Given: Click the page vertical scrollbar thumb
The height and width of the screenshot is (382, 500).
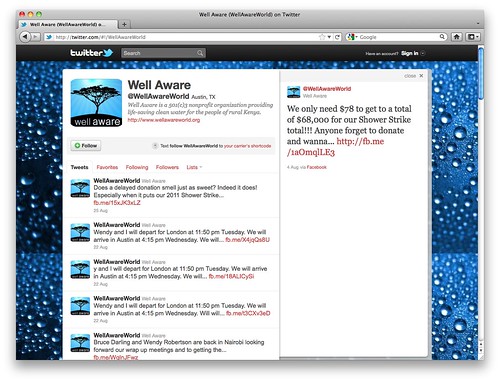Looking at the screenshot, I should (x=481, y=73).
